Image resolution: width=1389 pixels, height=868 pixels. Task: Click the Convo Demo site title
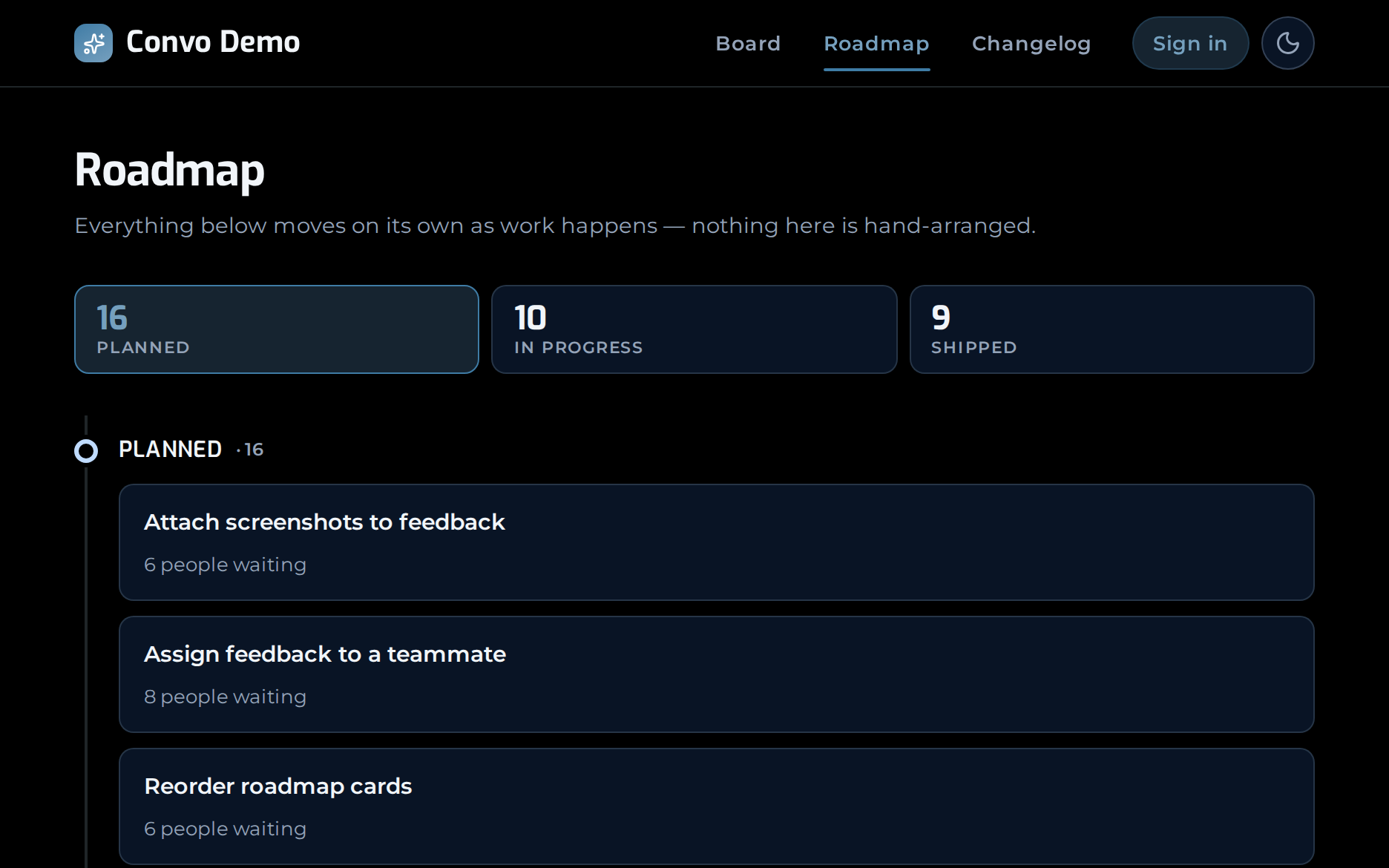click(x=213, y=42)
